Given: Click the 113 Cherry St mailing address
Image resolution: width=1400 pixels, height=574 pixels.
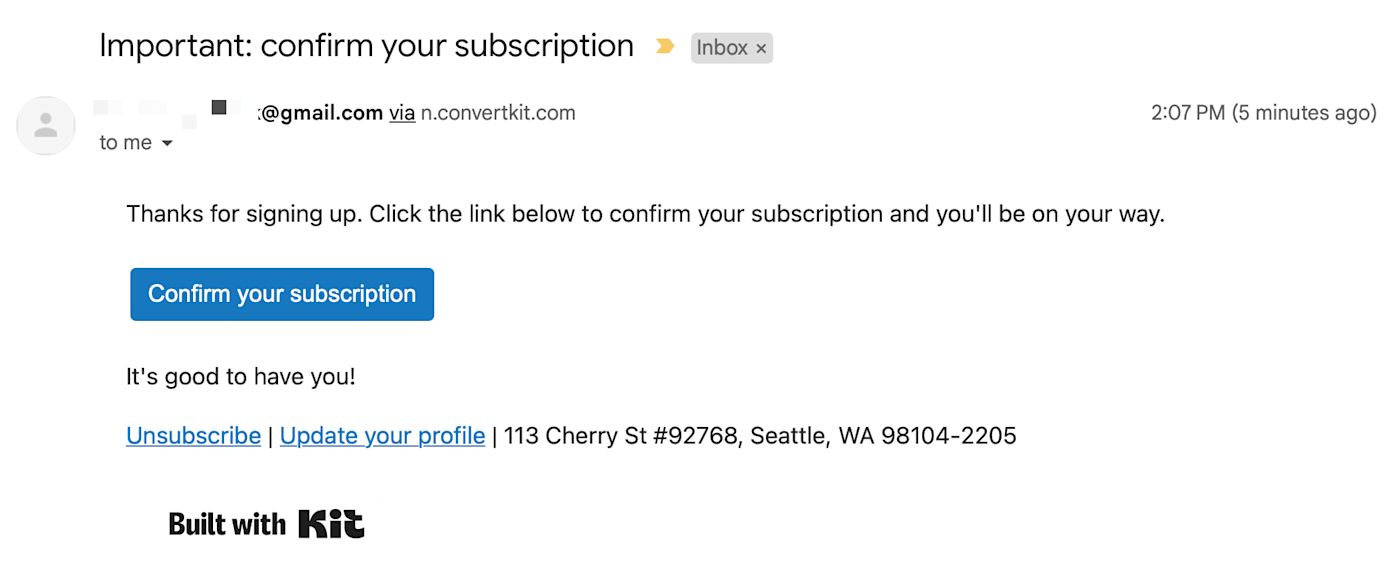Looking at the screenshot, I should tap(760, 436).
